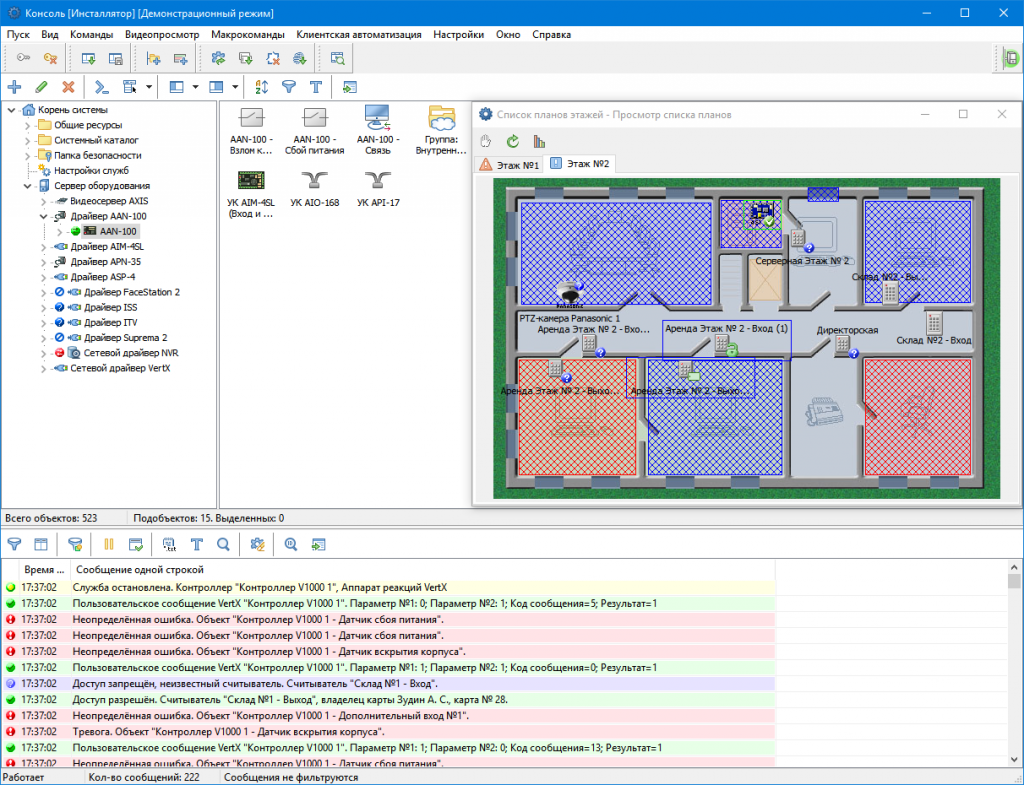The image size is (1024, 785).
Task: Click the funnel filter icon in event toolbar
Action: (14, 544)
